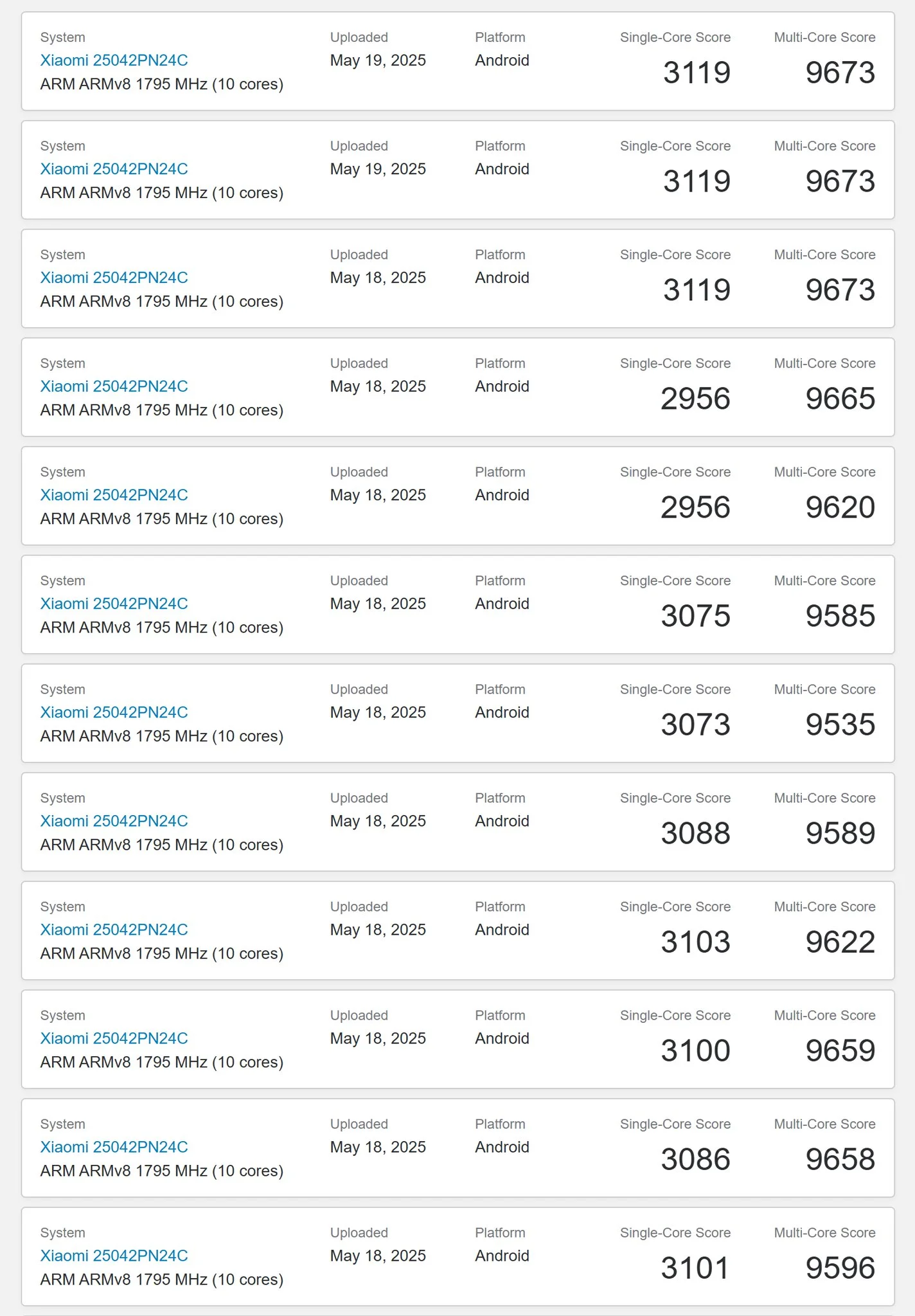Click the multi-core score value 9620
This screenshot has height=1316, width=915.
click(x=840, y=507)
